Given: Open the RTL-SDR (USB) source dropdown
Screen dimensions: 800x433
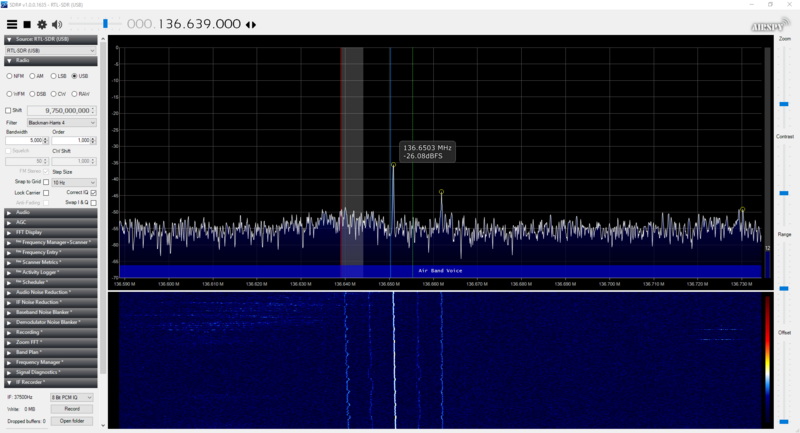Looking at the screenshot, I should pyautogui.click(x=50, y=49).
